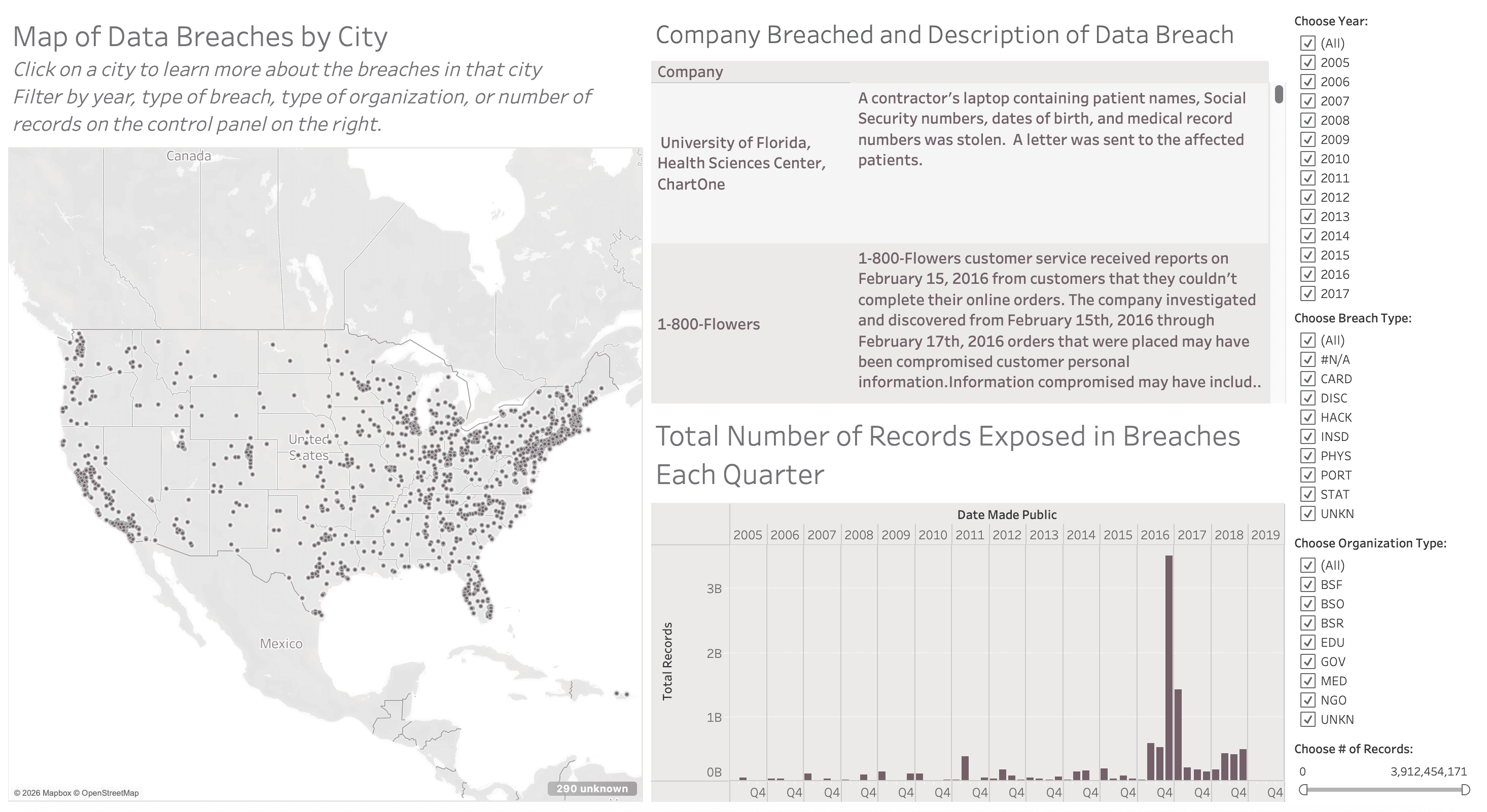Enable the UNKN breach type filter
This screenshot has height=812, width=1487.
point(1308,513)
